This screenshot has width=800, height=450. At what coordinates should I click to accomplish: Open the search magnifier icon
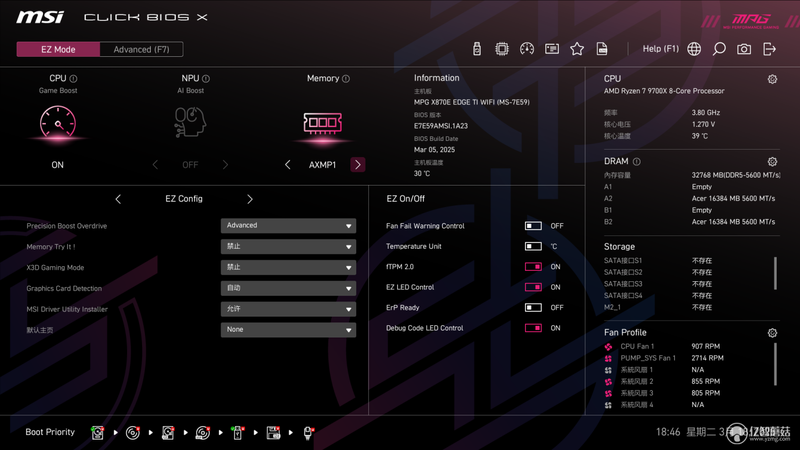(719, 49)
